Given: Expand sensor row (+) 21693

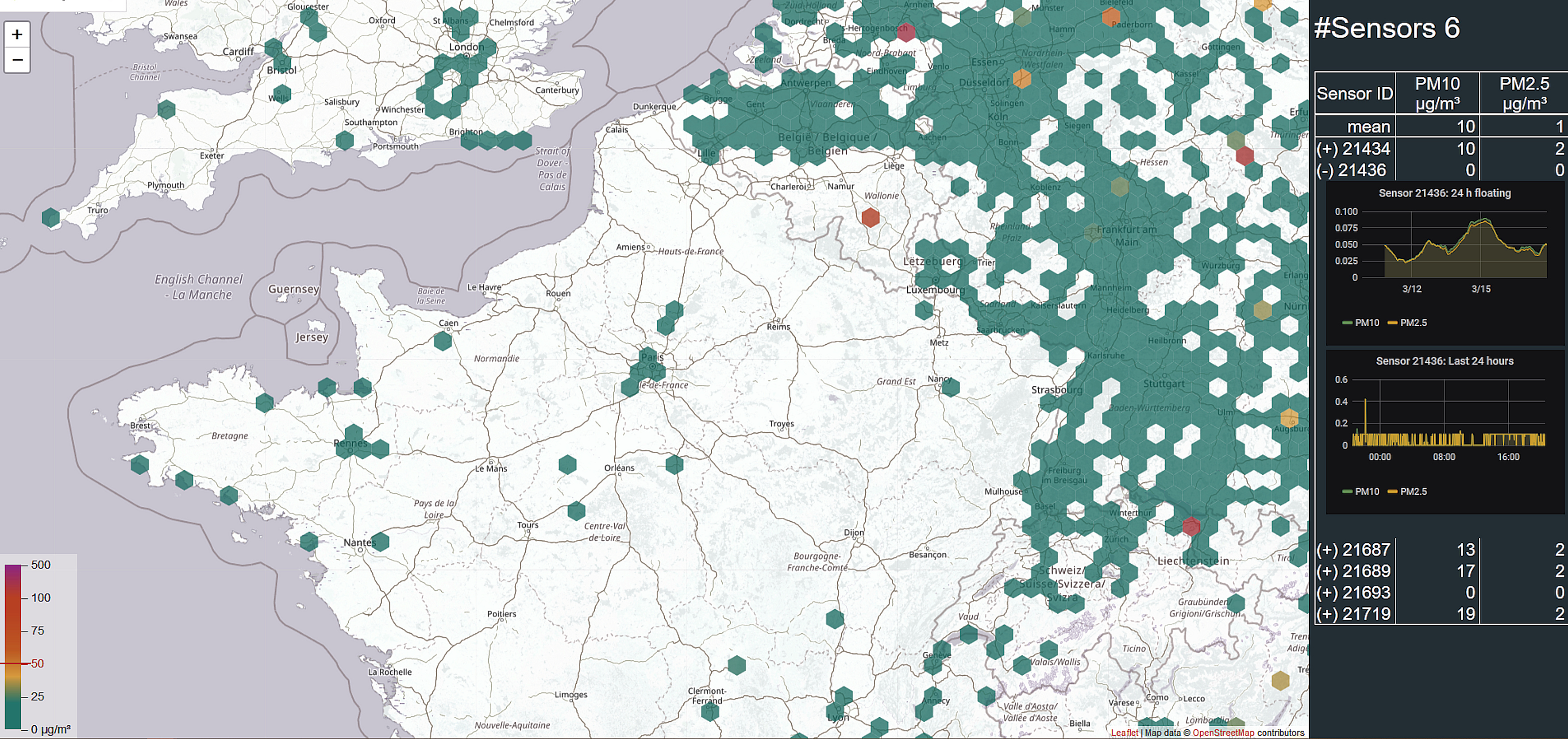Looking at the screenshot, I should (x=1354, y=592).
